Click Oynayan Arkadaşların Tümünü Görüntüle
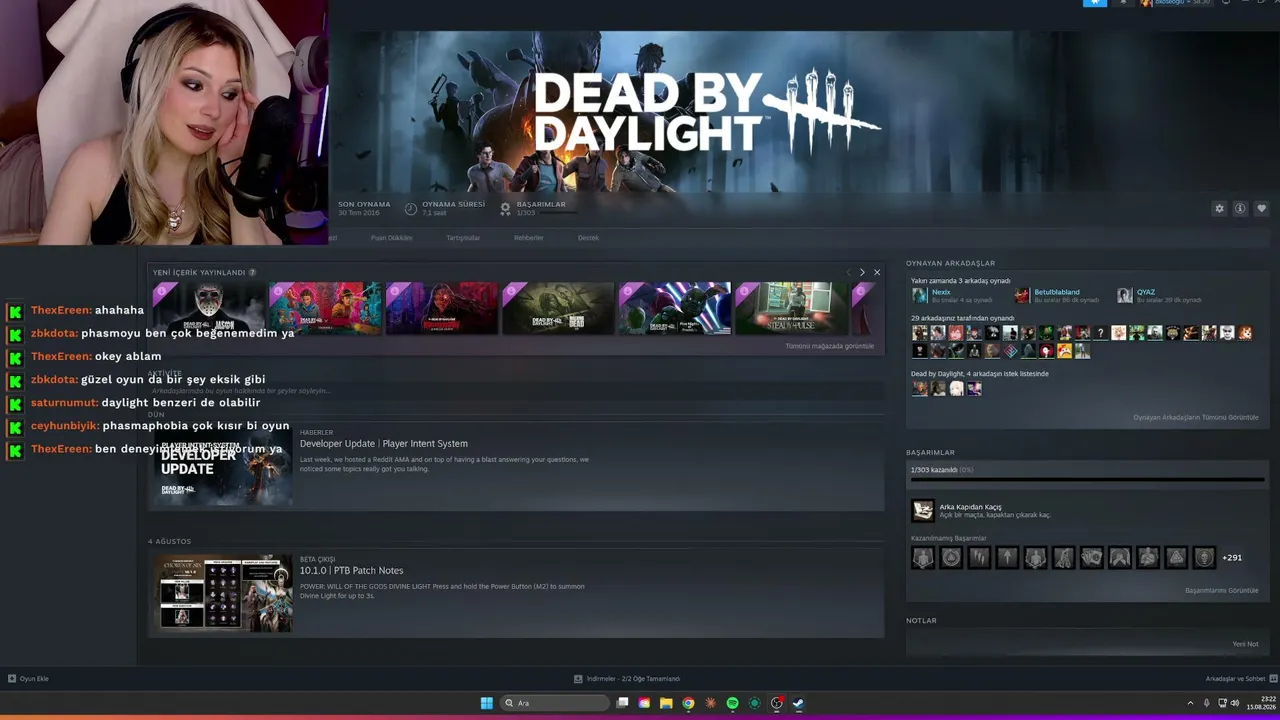Viewport: 1280px width, 720px height. (1196, 417)
